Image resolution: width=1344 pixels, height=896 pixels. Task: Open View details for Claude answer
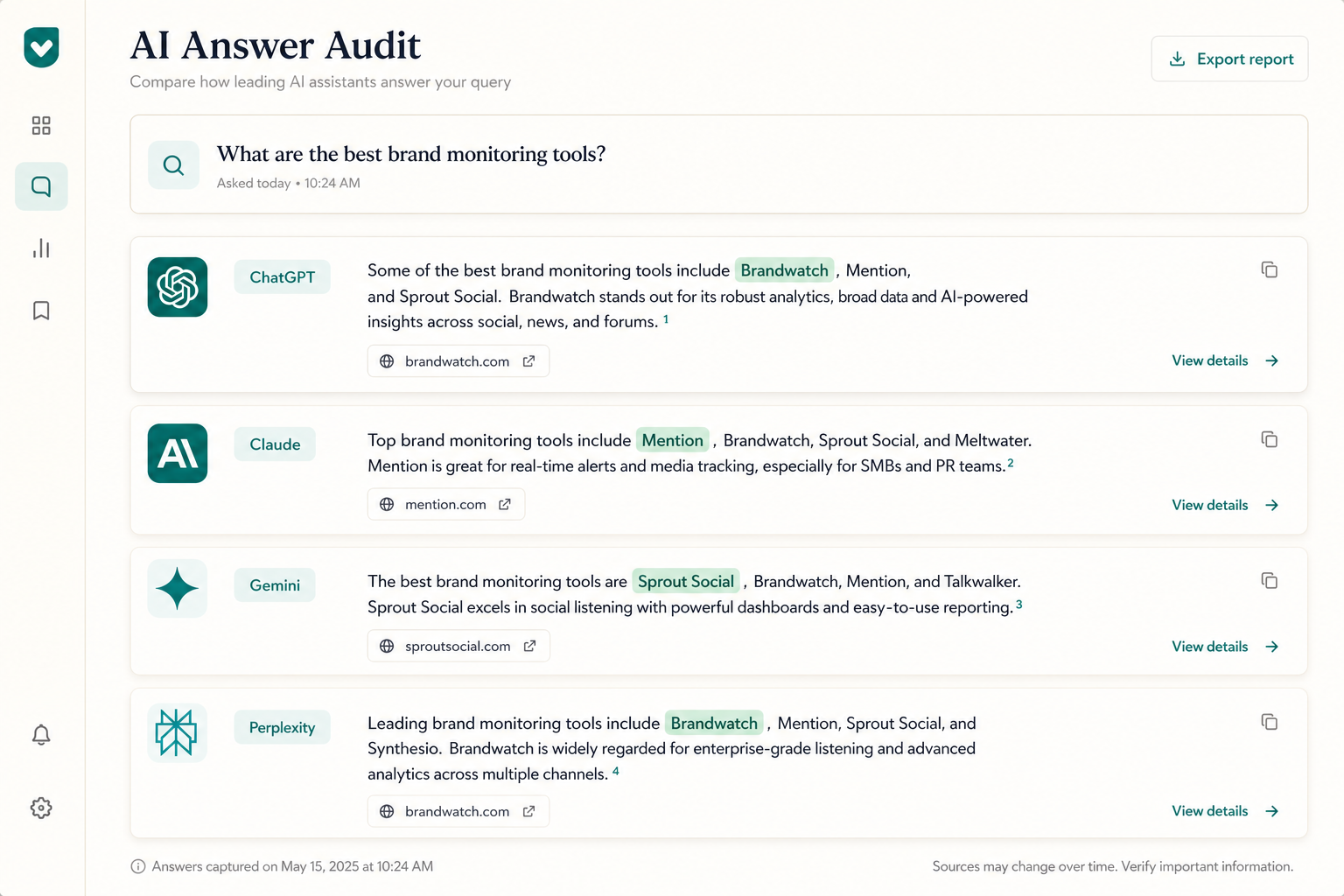point(1225,505)
